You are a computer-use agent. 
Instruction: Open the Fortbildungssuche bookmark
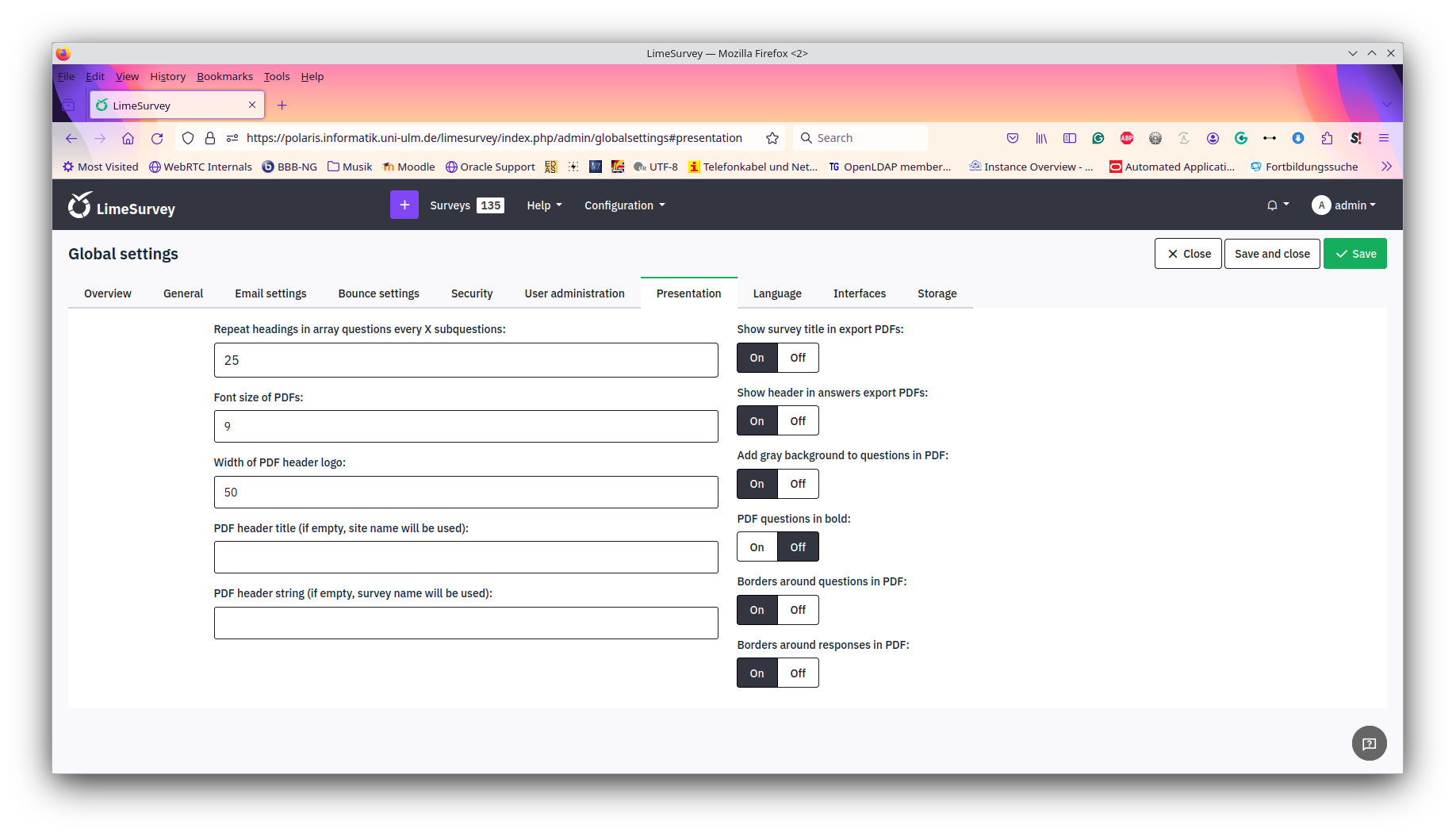pyautogui.click(x=1305, y=167)
